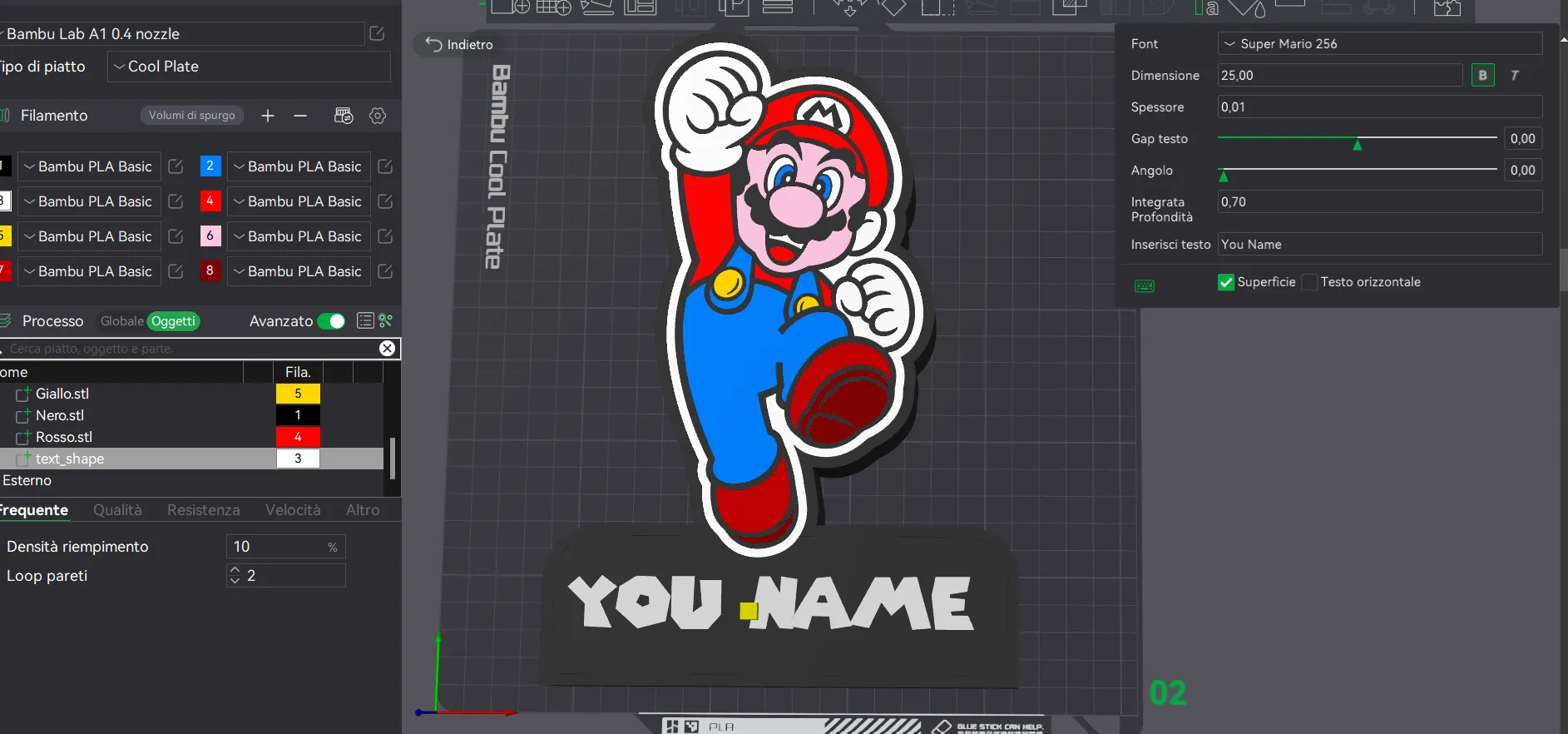This screenshot has width=1568, height=734.
Task: Remove a filament with minus icon
Action: 300,116
